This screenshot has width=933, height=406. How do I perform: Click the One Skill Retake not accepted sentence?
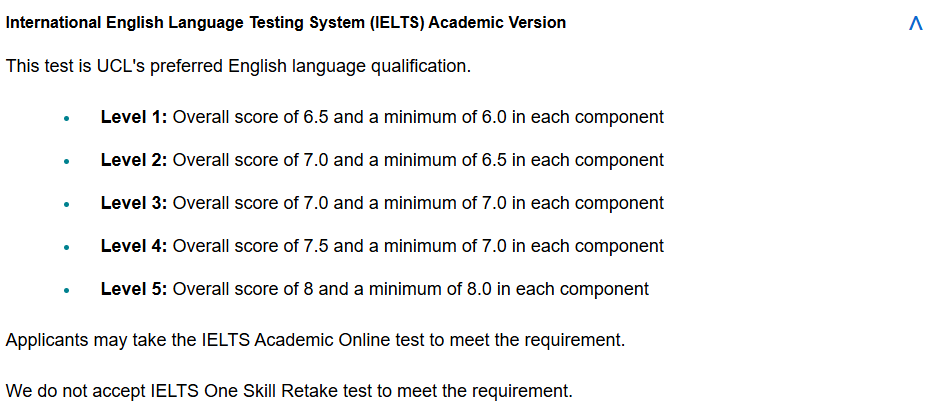point(289,391)
